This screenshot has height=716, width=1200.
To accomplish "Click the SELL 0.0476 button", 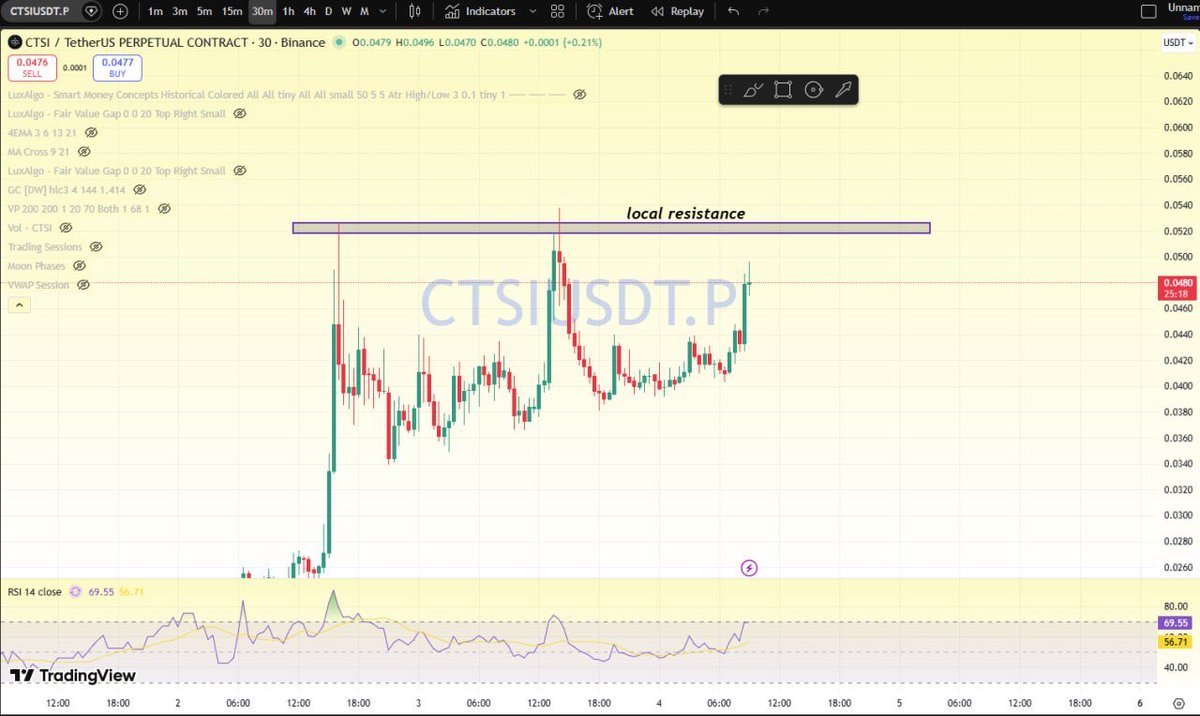I will coord(30,67).
